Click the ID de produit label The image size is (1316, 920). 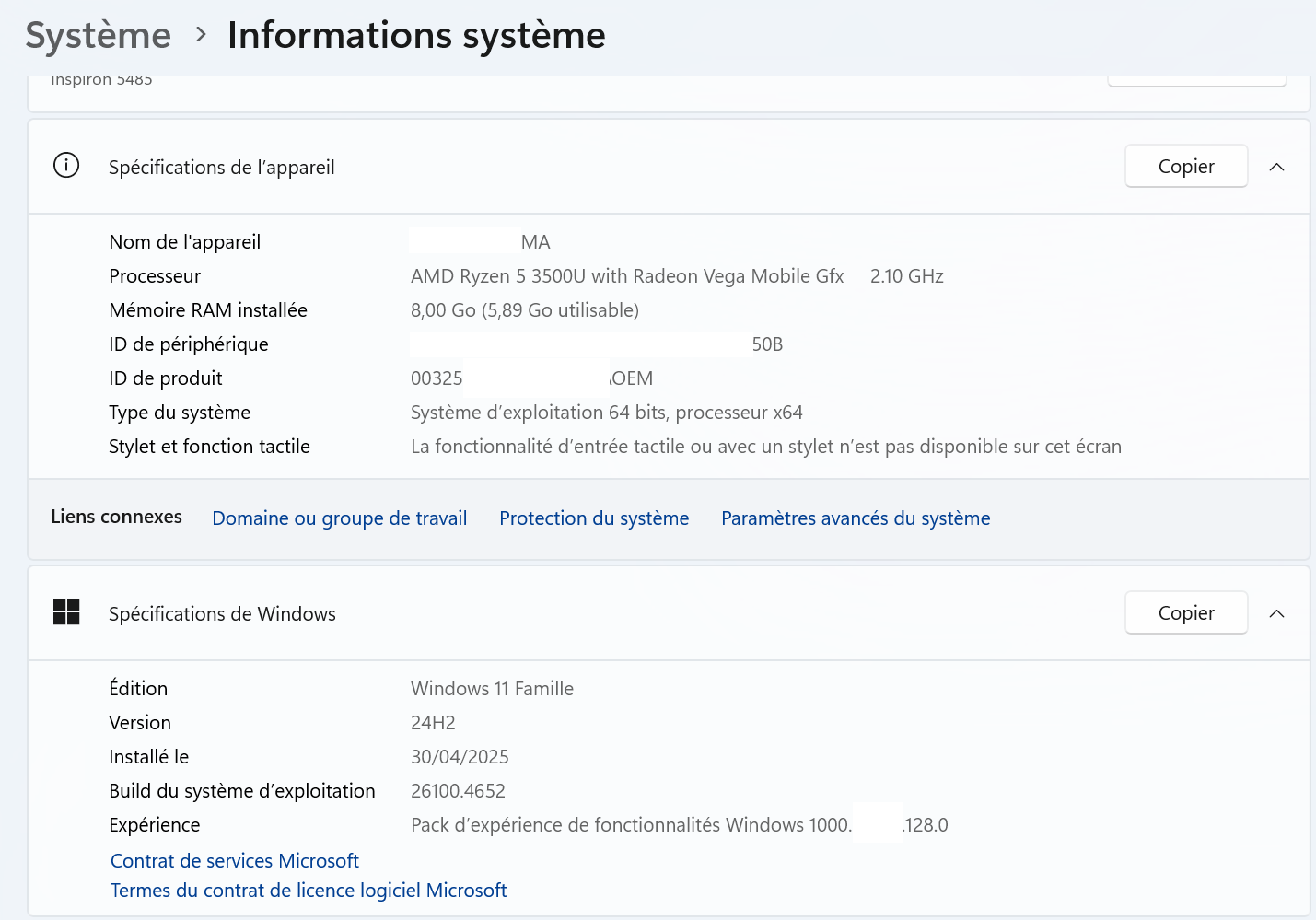[166, 378]
